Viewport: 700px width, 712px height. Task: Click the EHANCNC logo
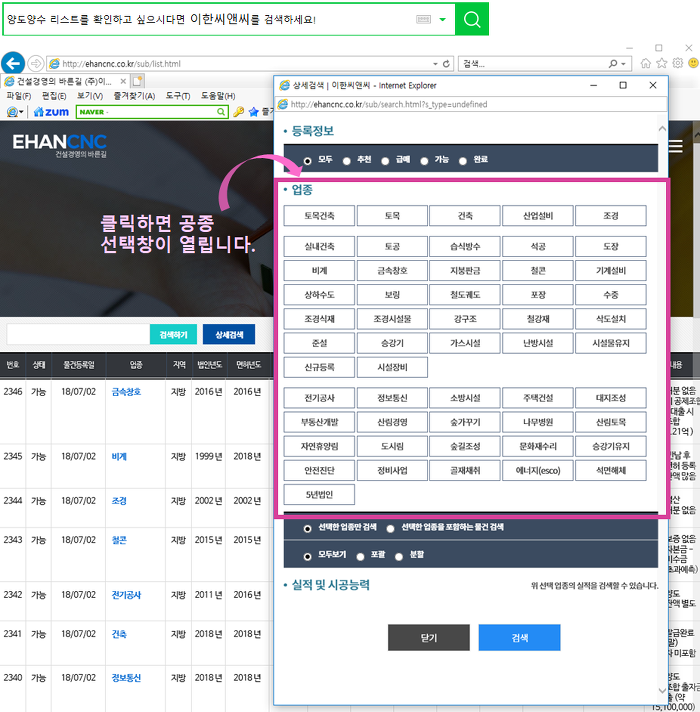point(59,145)
